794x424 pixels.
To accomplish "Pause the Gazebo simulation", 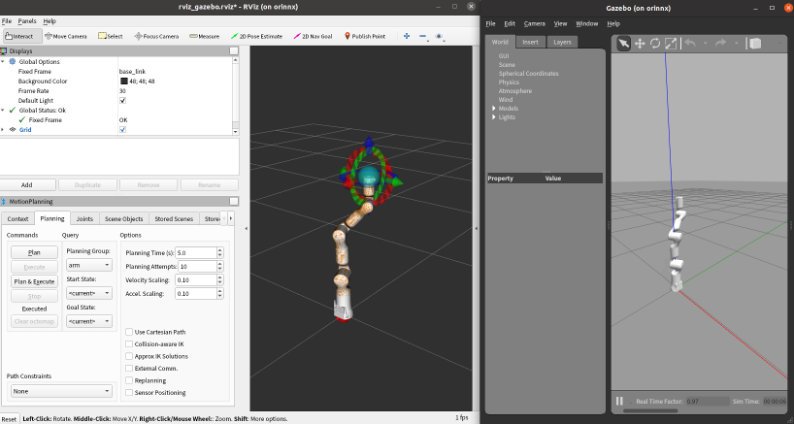I will tap(620, 401).
